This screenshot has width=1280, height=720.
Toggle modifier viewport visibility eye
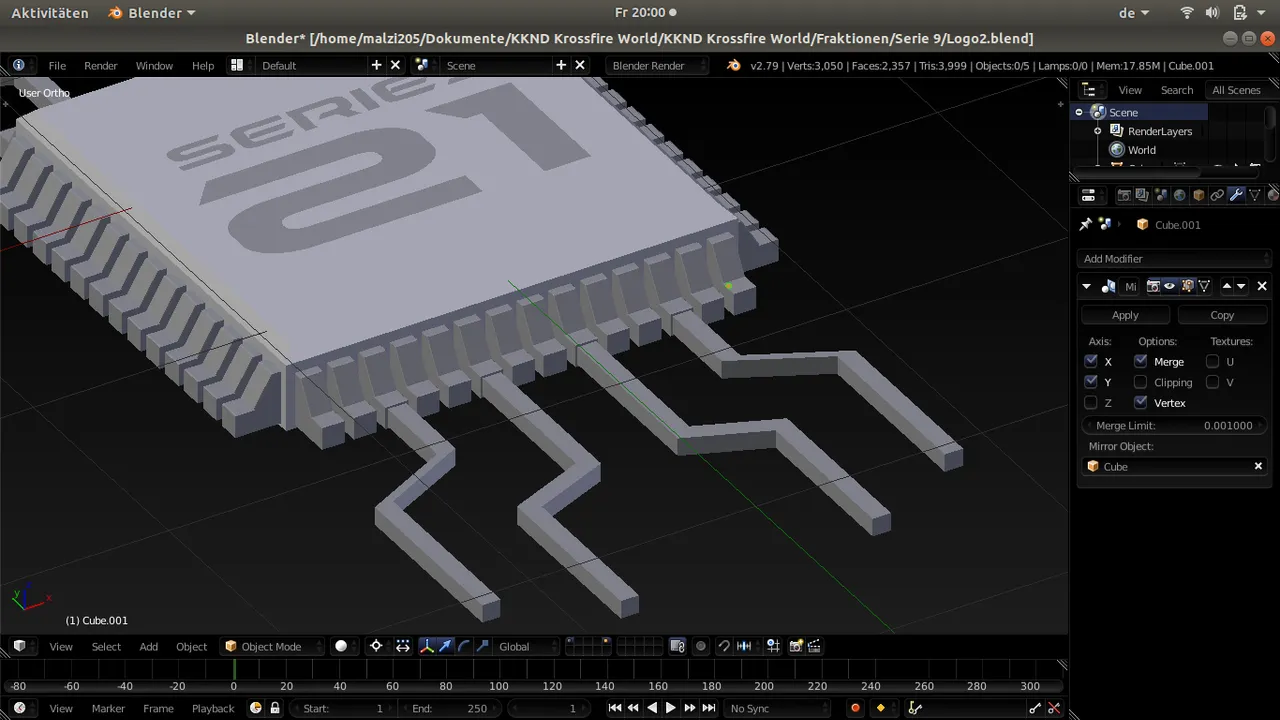tap(1169, 286)
